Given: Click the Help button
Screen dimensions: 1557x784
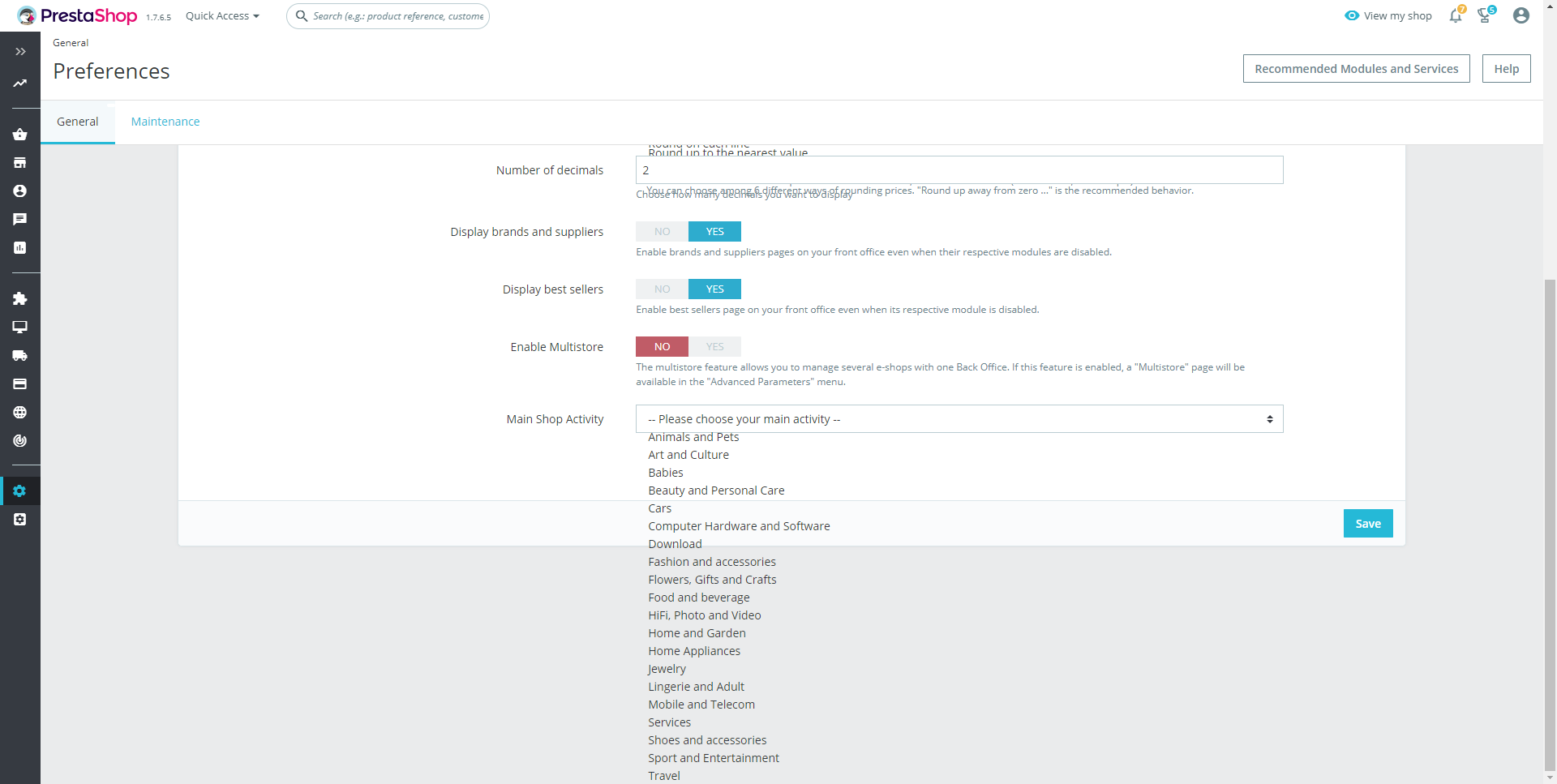Looking at the screenshot, I should point(1506,69).
